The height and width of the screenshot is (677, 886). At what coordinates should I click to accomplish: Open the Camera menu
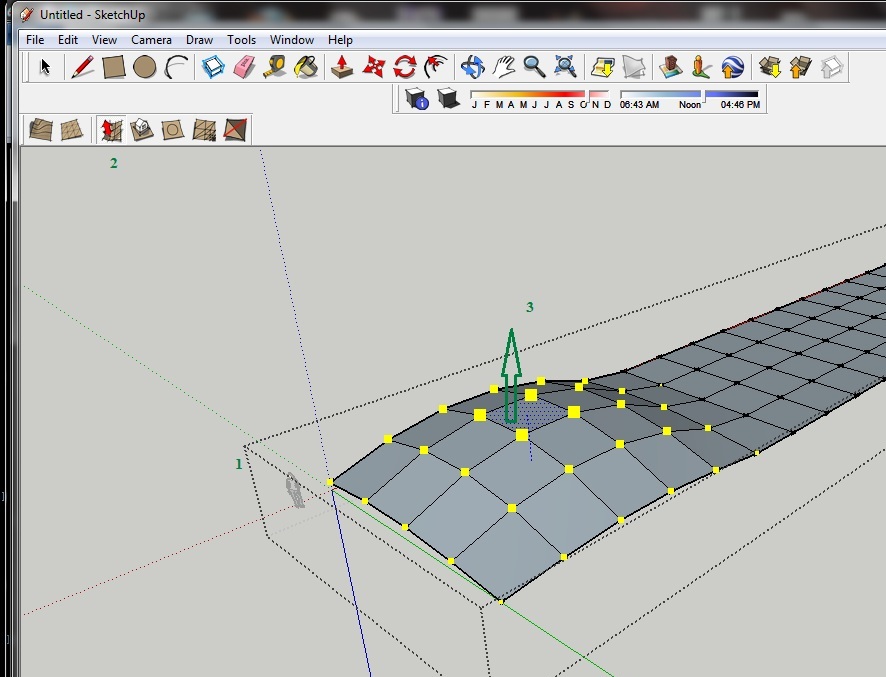point(151,40)
